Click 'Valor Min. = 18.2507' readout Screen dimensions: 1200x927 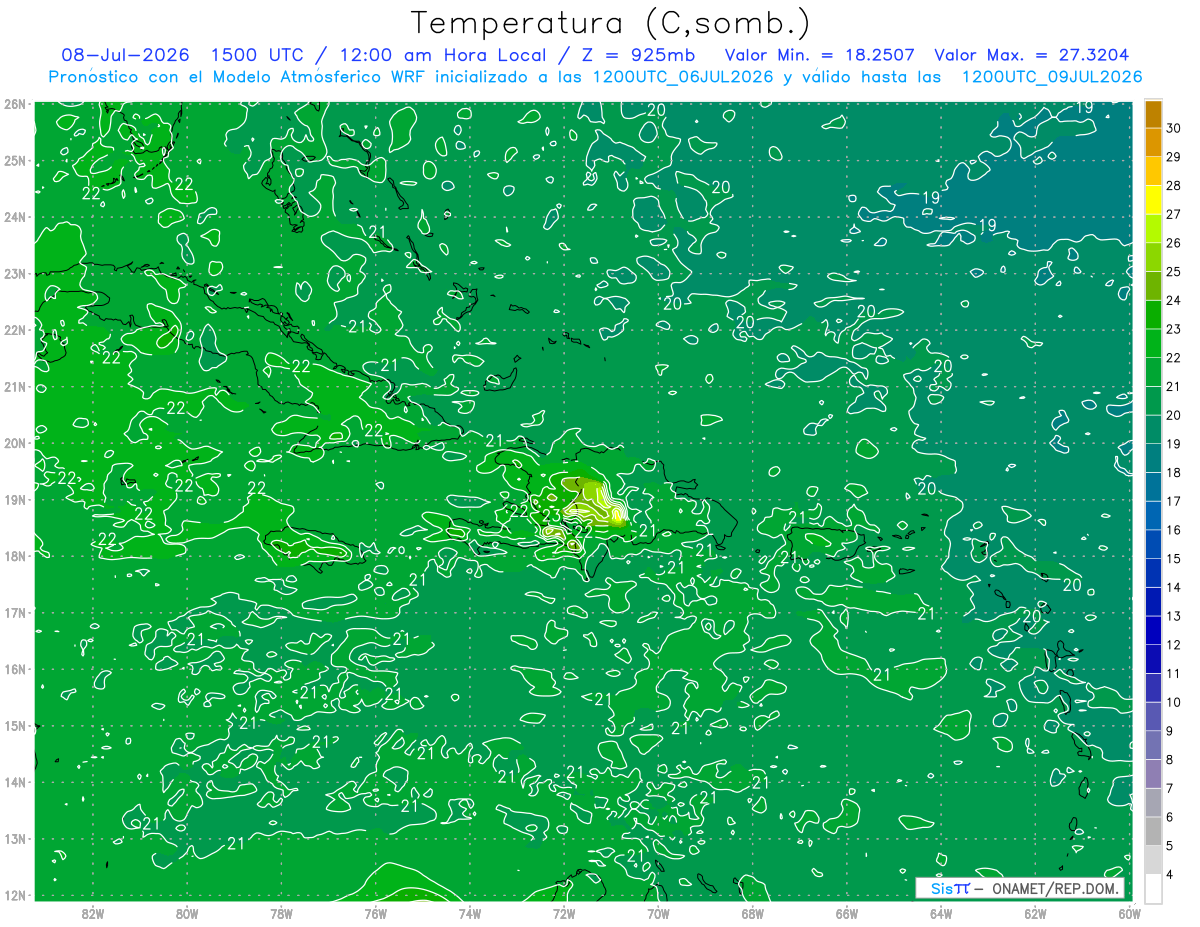click(819, 54)
